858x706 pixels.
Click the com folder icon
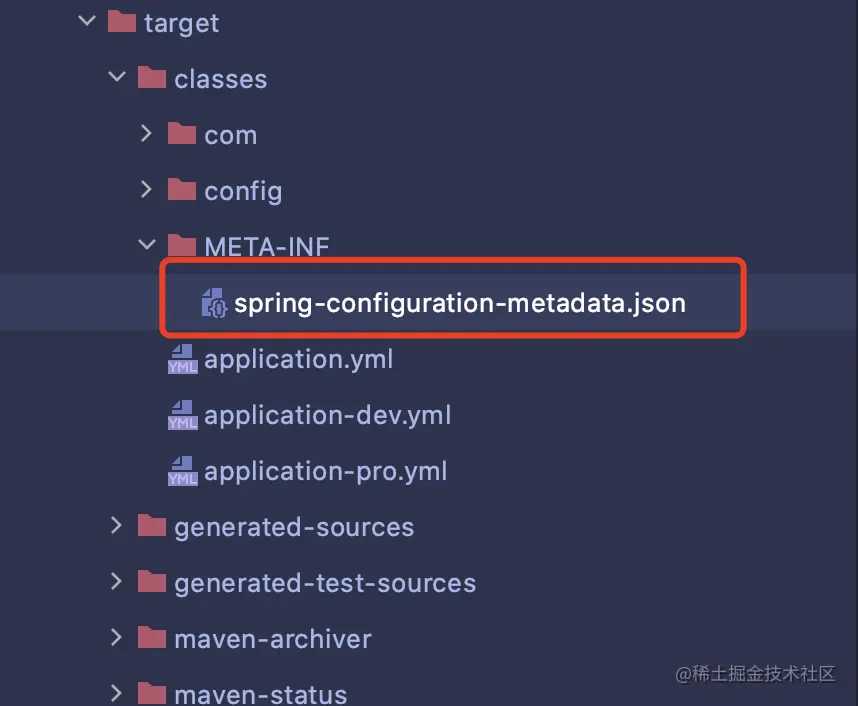(x=182, y=134)
